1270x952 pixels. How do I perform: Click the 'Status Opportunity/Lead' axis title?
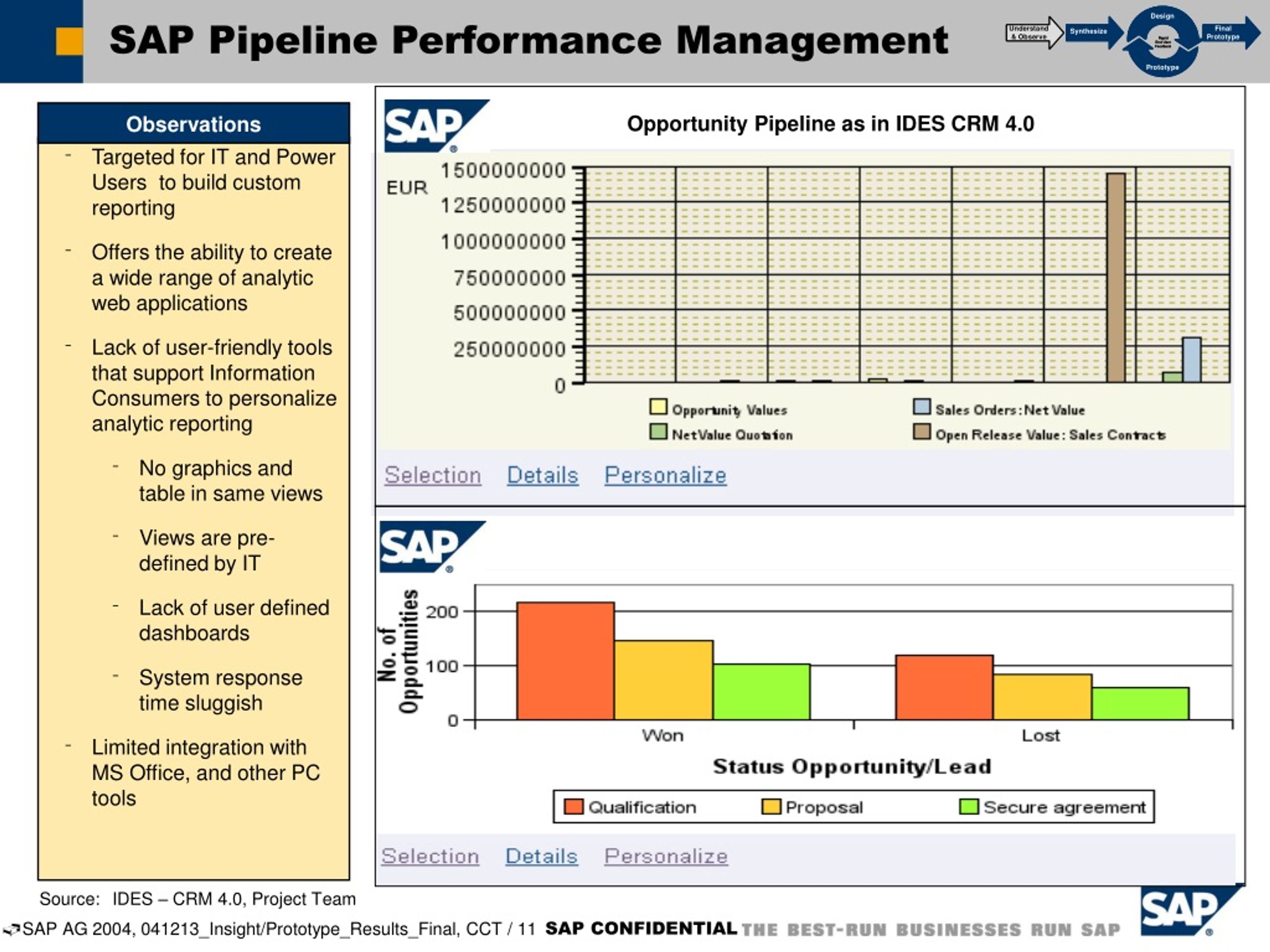coord(852,767)
